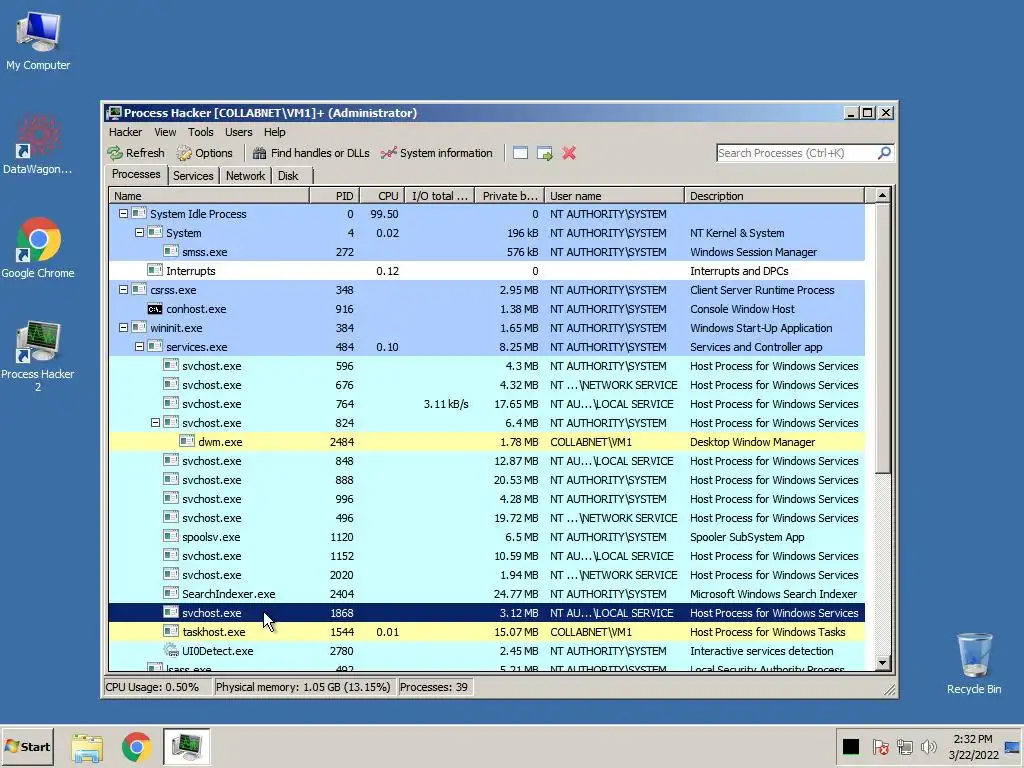Sort by the User name column header
The image size is (1024, 768).
click(x=615, y=196)
